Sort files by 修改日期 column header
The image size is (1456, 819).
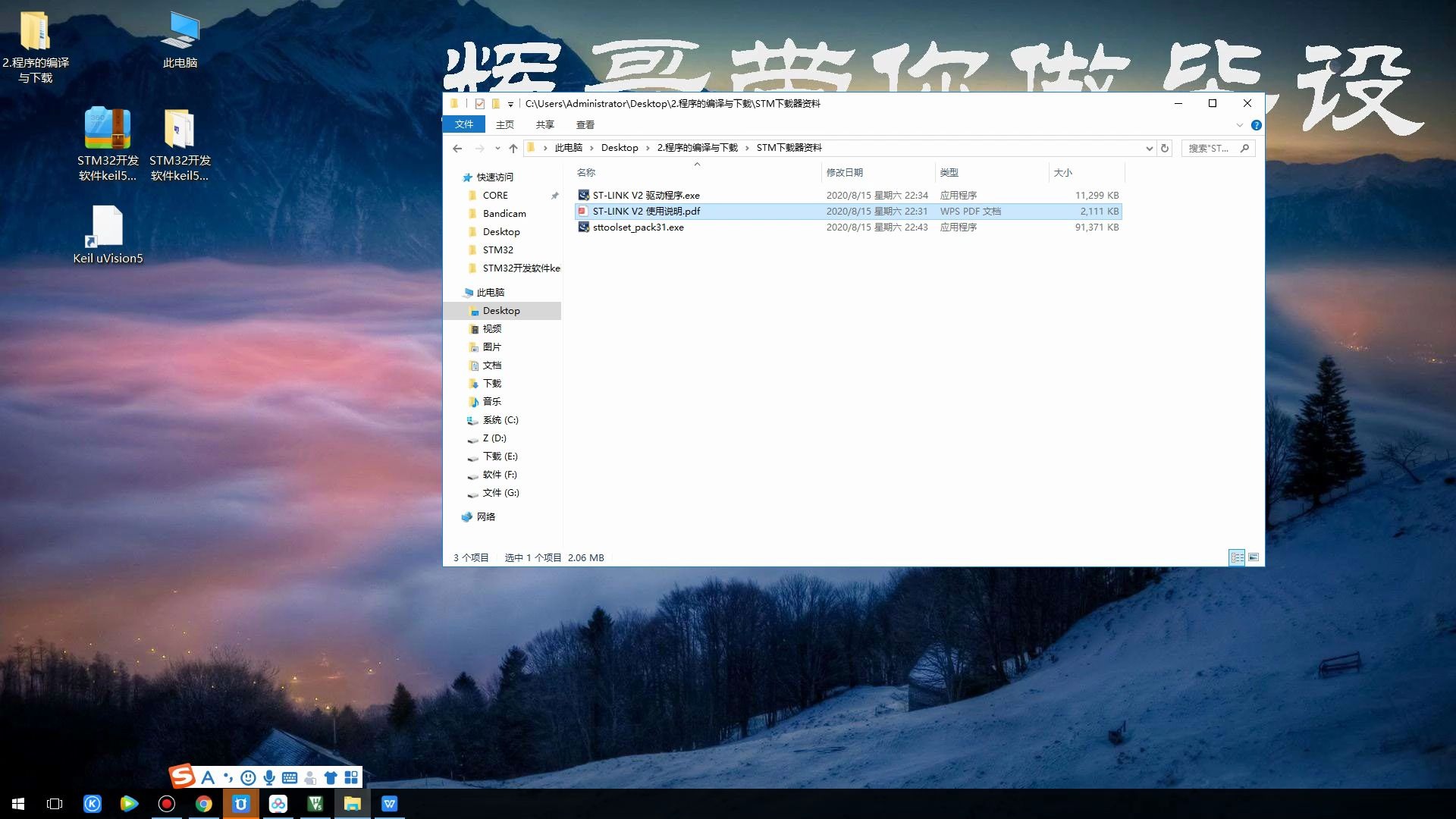click(x=845, y=173)
